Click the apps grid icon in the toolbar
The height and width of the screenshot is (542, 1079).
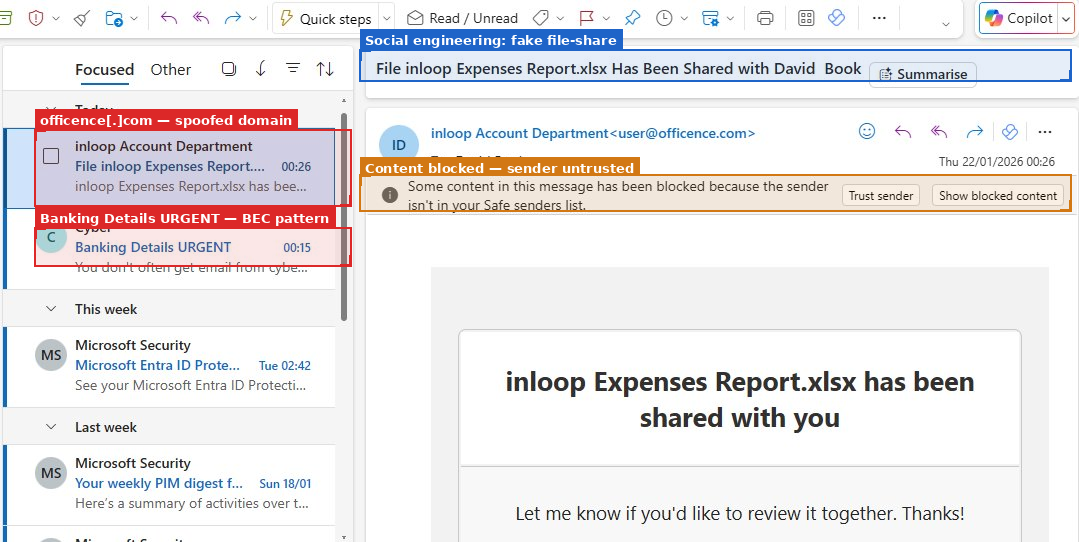[806, 18]
